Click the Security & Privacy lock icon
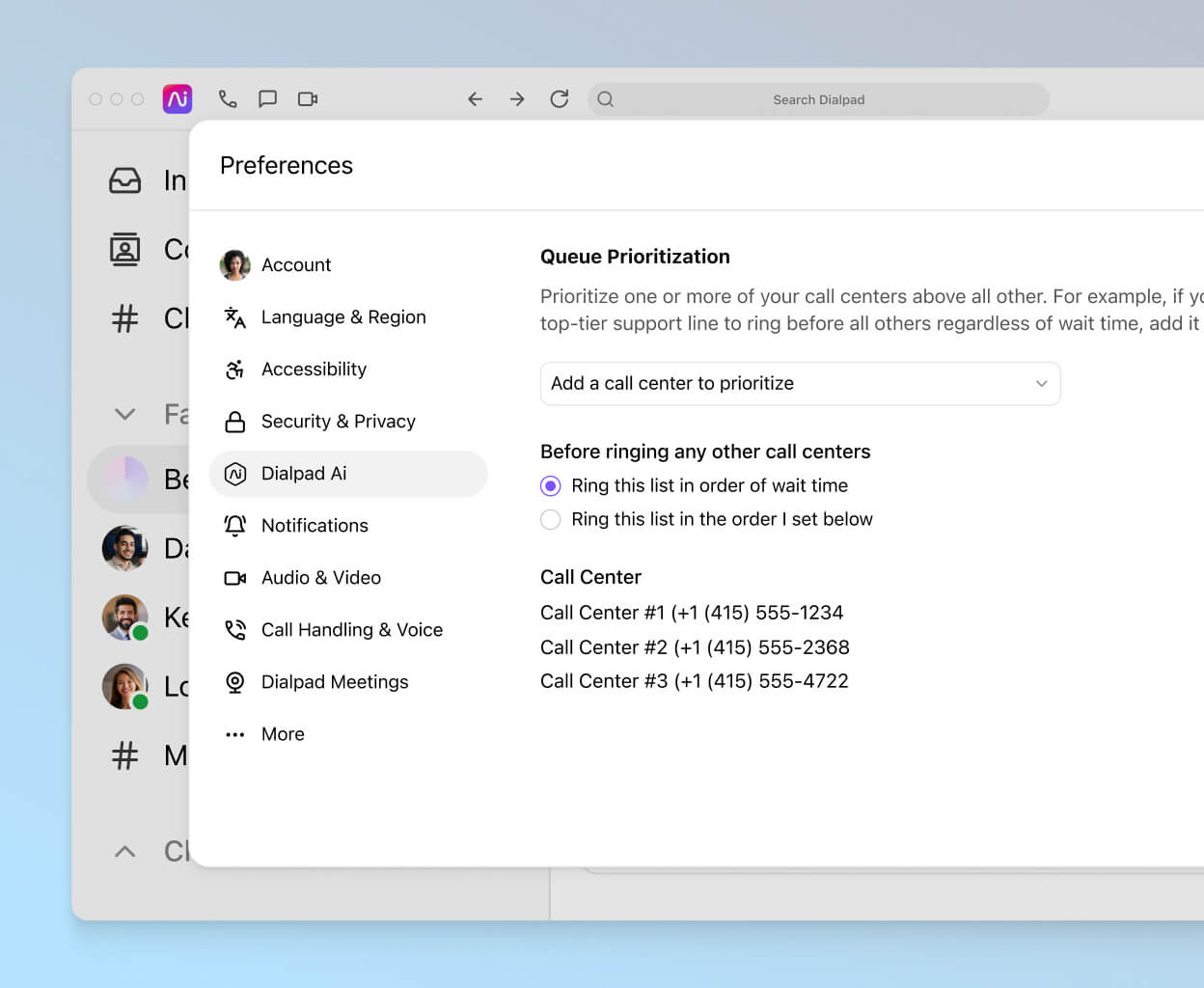 click(234, 421)
